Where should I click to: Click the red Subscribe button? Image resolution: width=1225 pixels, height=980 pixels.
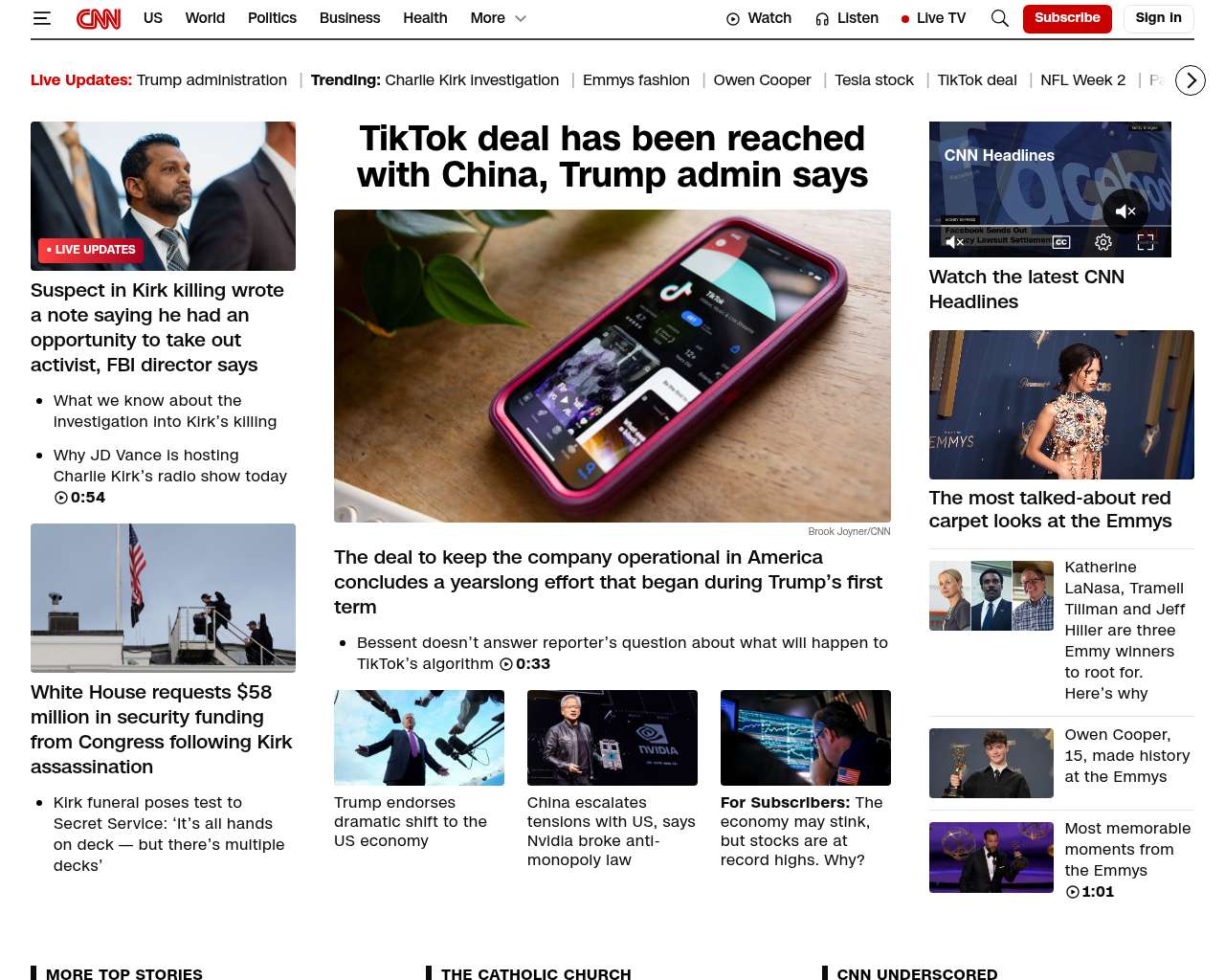pyautogui.click(x=1067, y=18)
